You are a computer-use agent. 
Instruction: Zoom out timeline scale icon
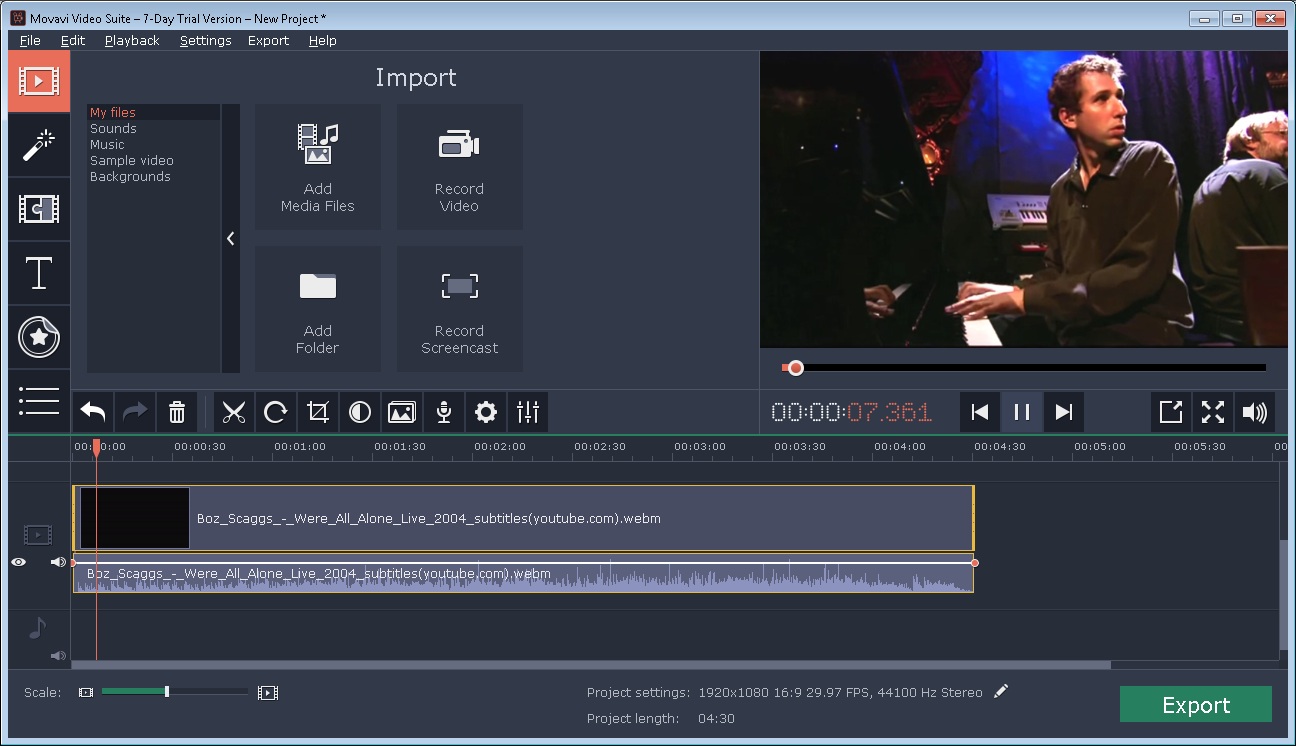coord(86,692)
